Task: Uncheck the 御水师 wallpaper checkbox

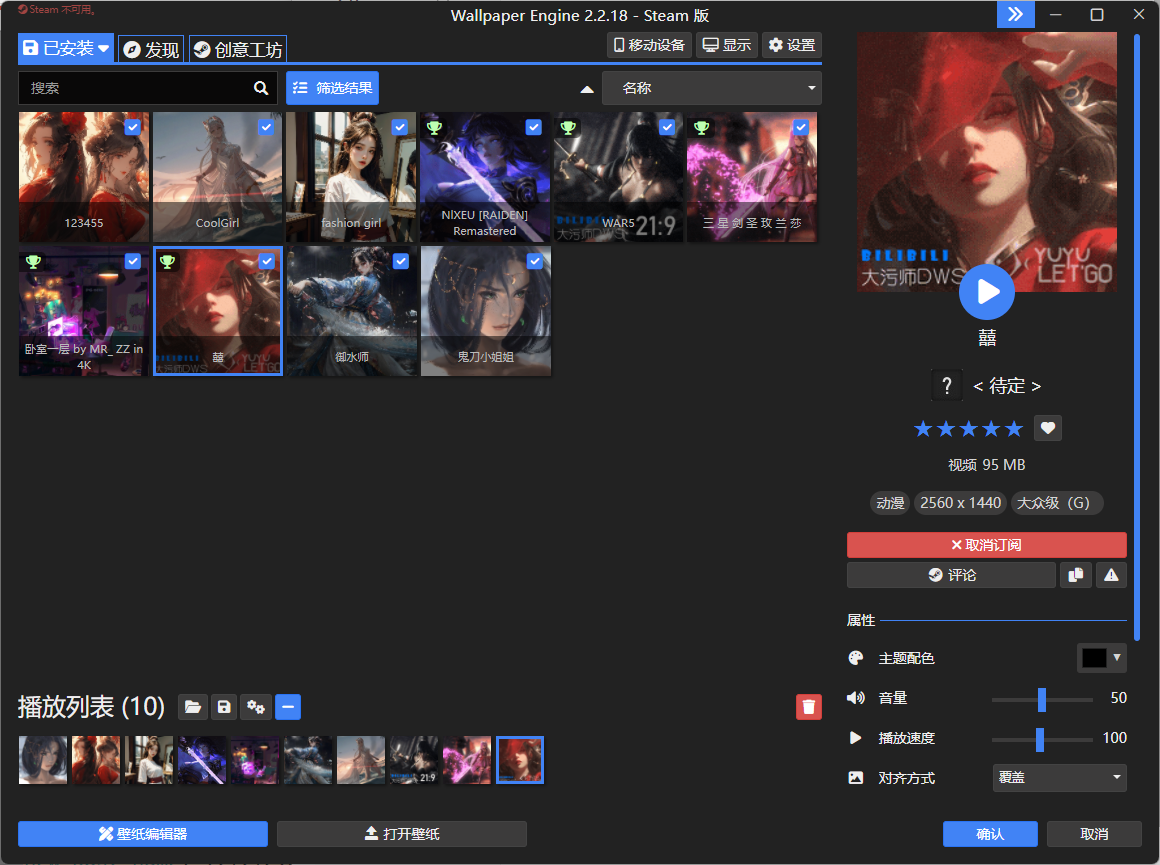Action: (400, 261)
